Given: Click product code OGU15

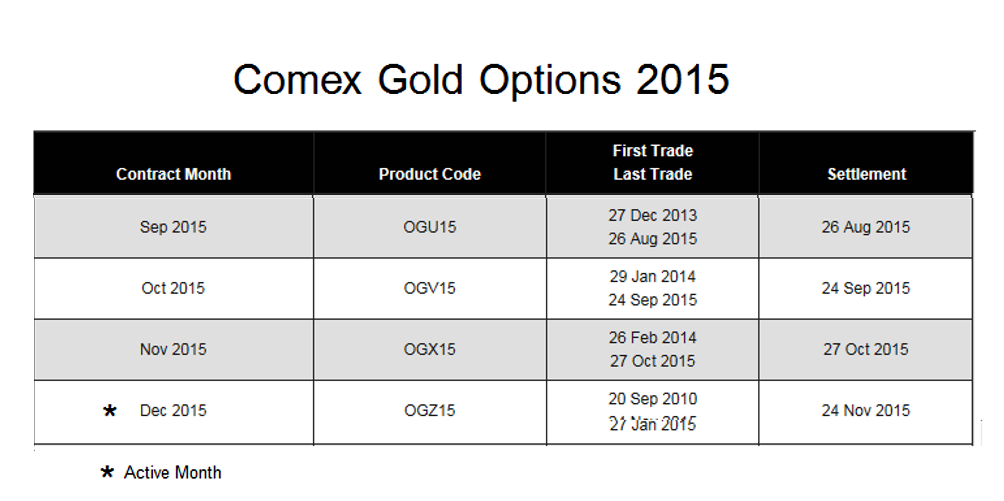Looking at the screenshot, I should coord(430,227).
